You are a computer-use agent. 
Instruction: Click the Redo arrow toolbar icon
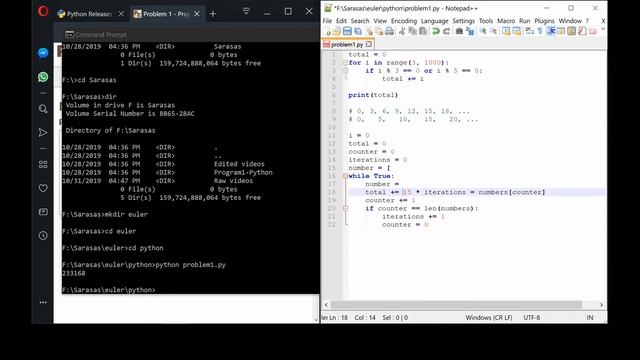(x=446, y=31)
